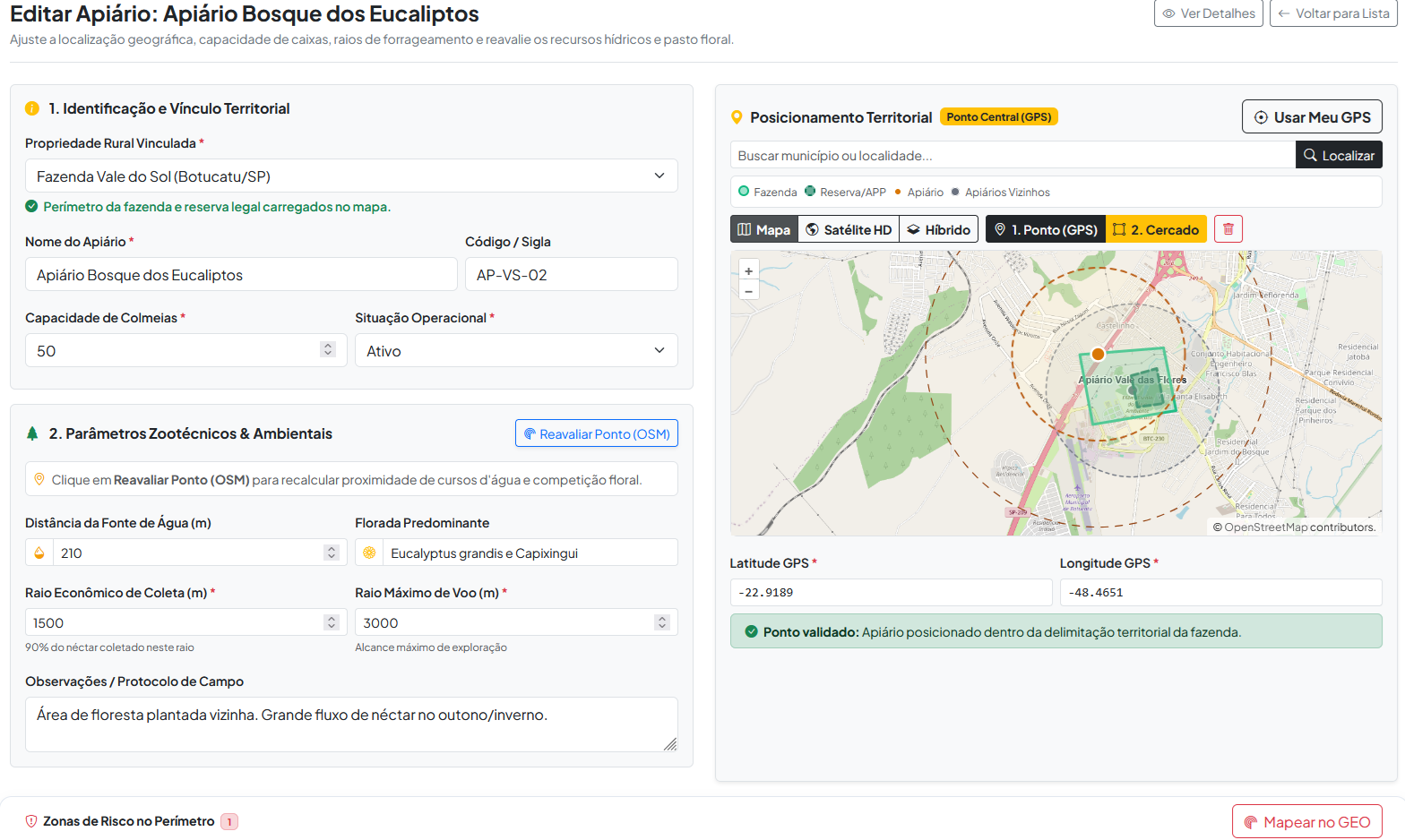Zoom out on the map
Viewport: 1405px width, 840px height.
[x=748, y=291]
